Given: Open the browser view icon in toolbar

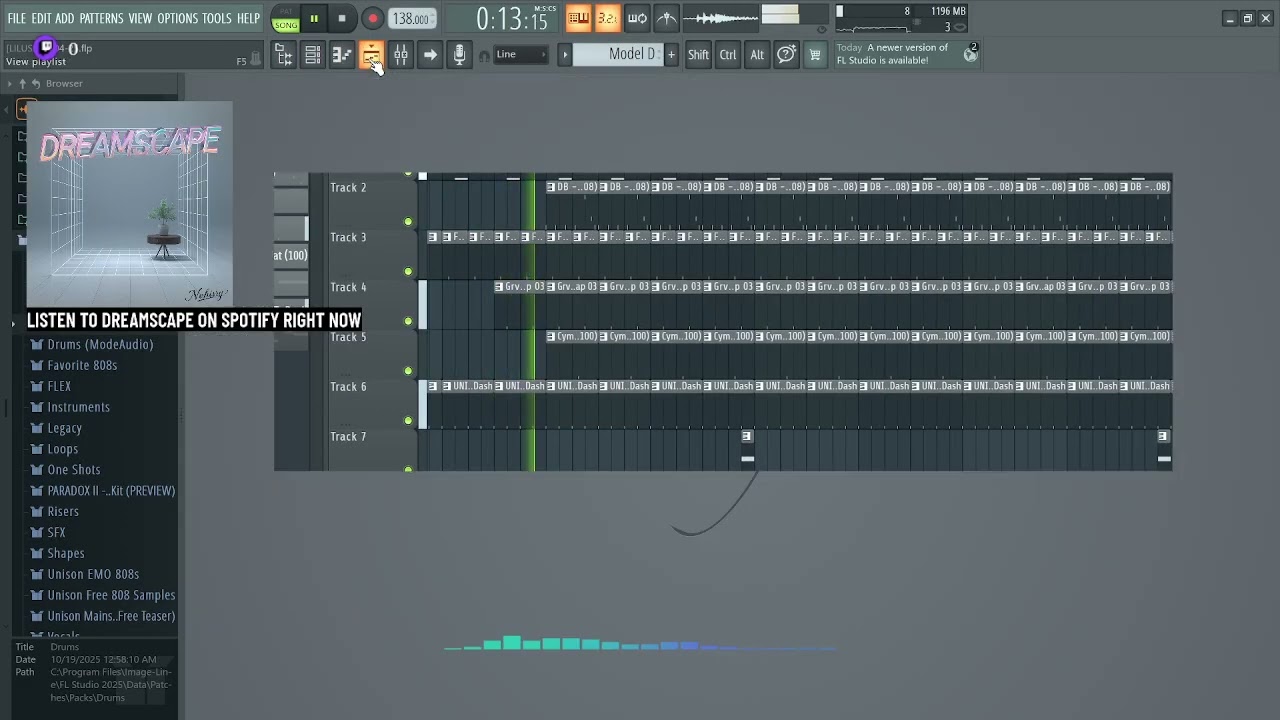Looking at the screenshot, I should click(x=284, y=55).
